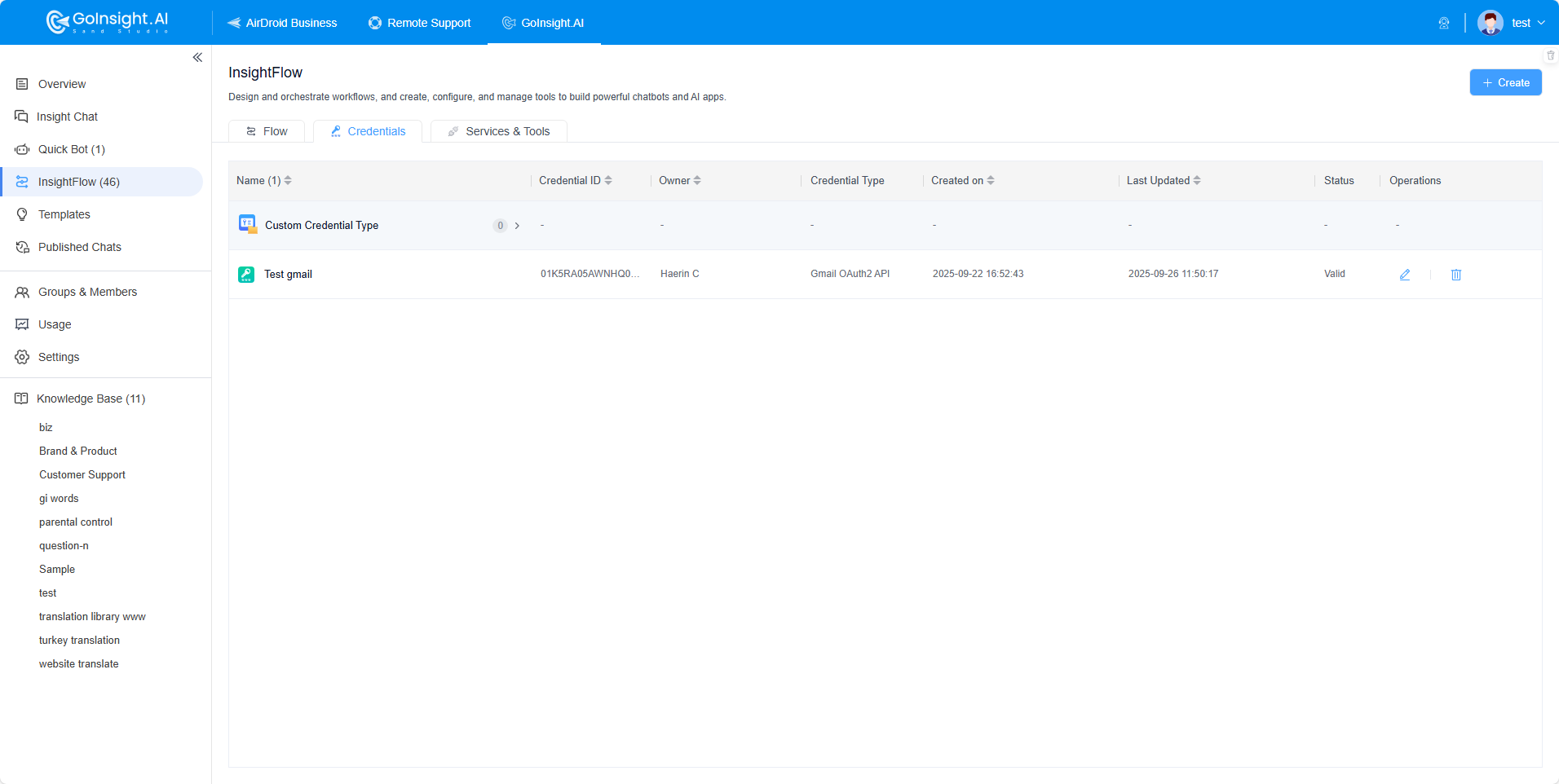The width and height of the screenshot is (1559, 784).
Task: Delete the Test gmail credential
Action: pyautogui.click(x=1456, y=275)
